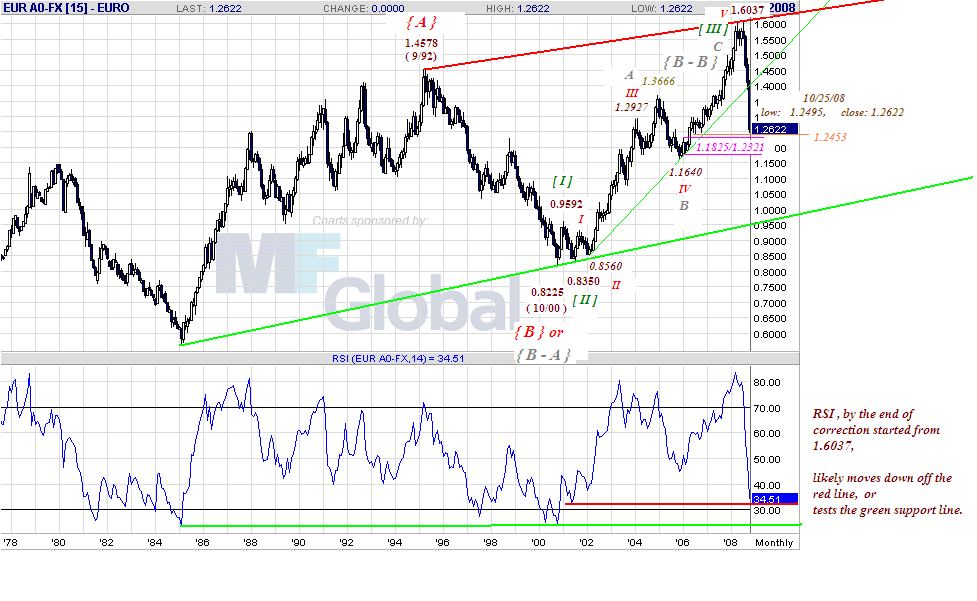Select the note line 'RSI , by the end of'
This screenshot has height=601, width=977.
[863, 414]
